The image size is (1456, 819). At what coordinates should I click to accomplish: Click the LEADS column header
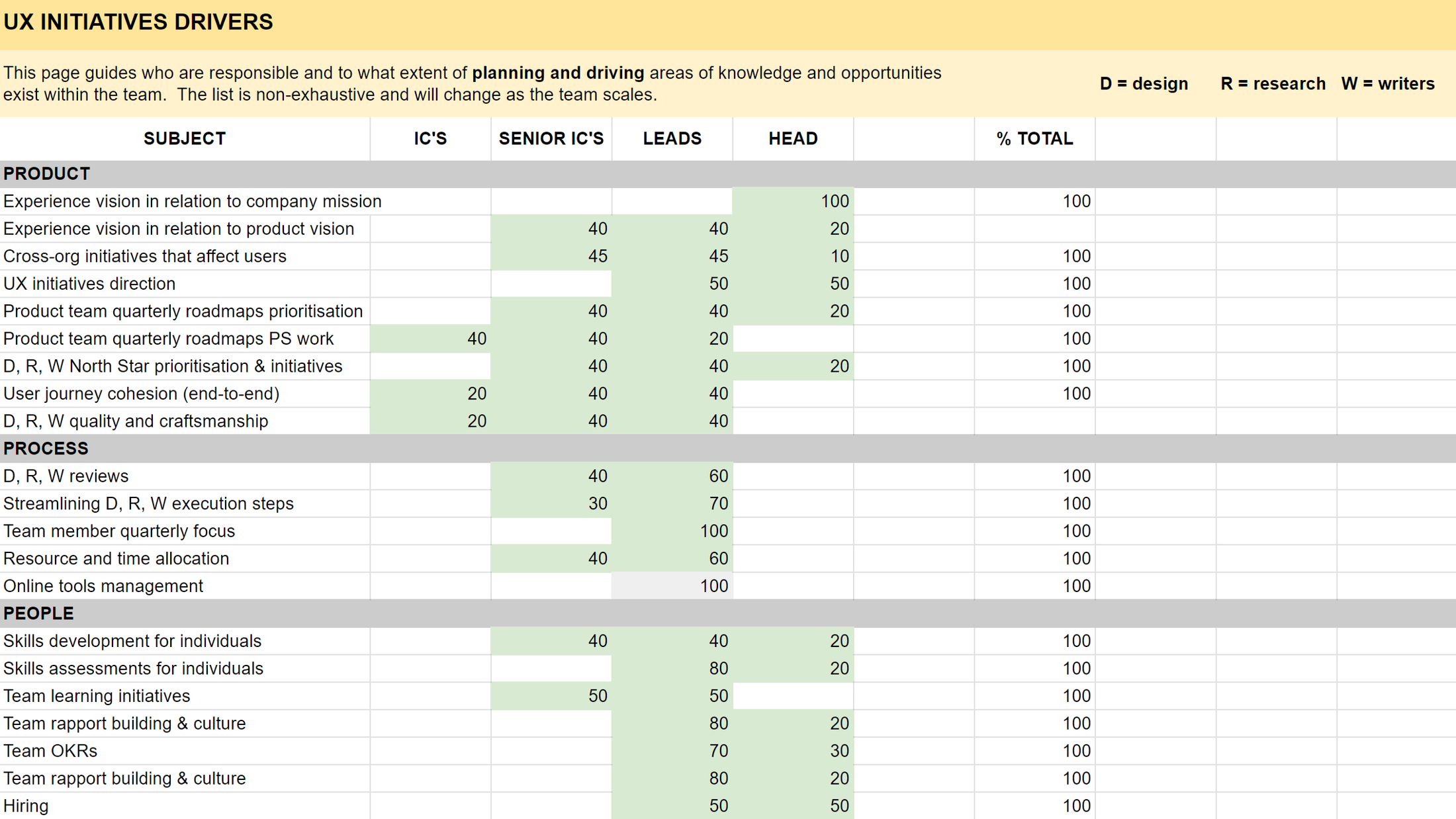672,139
